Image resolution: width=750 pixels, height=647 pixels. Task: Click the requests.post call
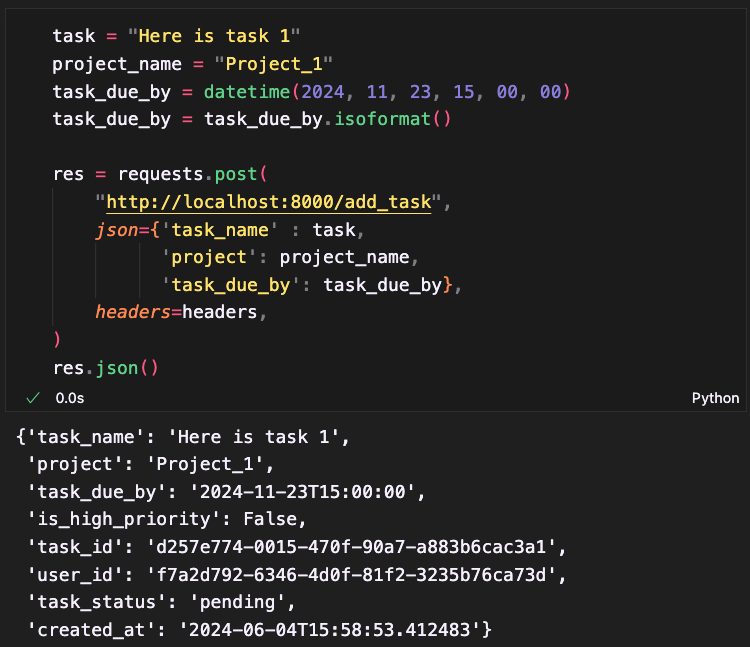204,175
